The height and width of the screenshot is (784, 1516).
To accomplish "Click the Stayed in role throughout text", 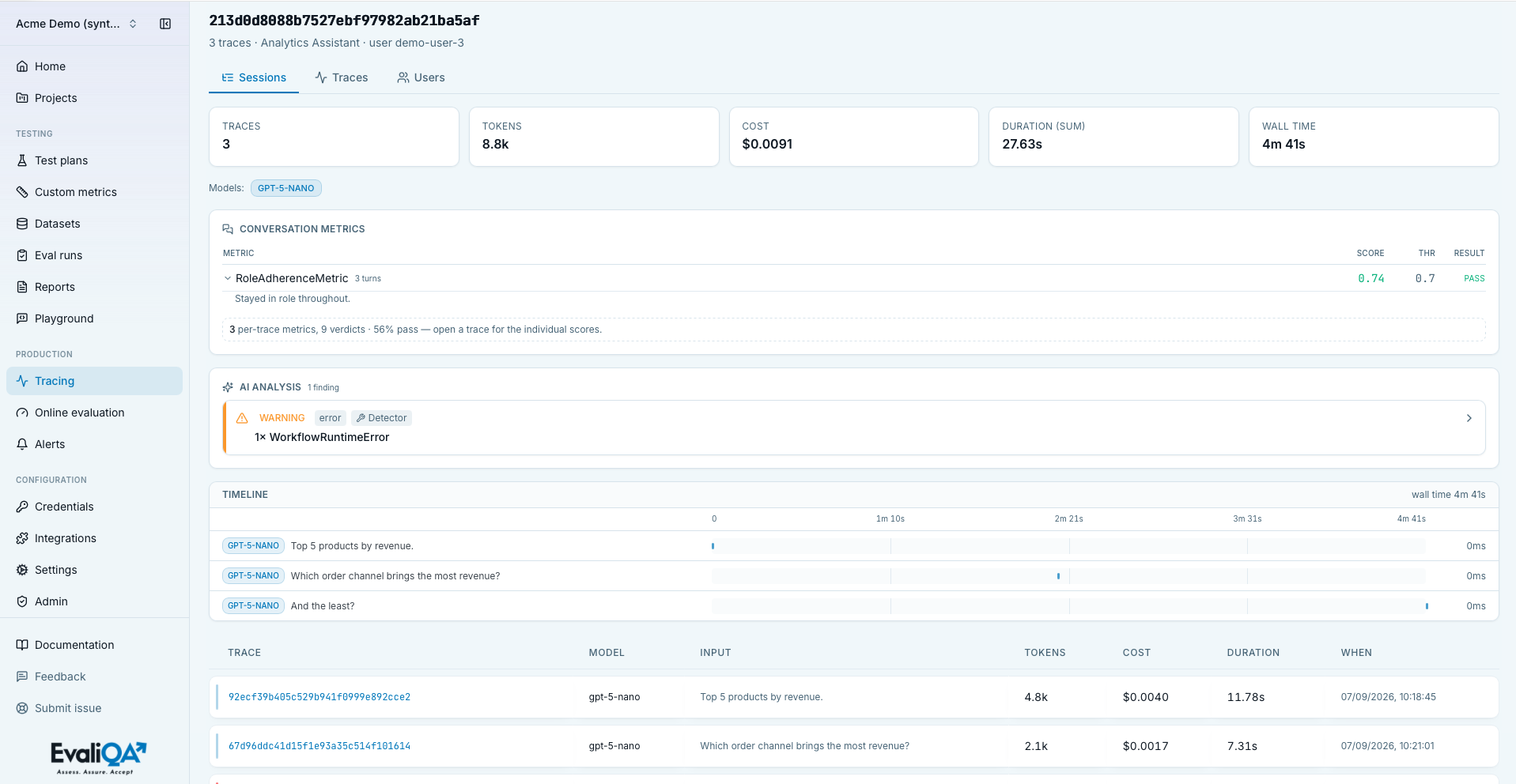I will click(x=293, y=299).
